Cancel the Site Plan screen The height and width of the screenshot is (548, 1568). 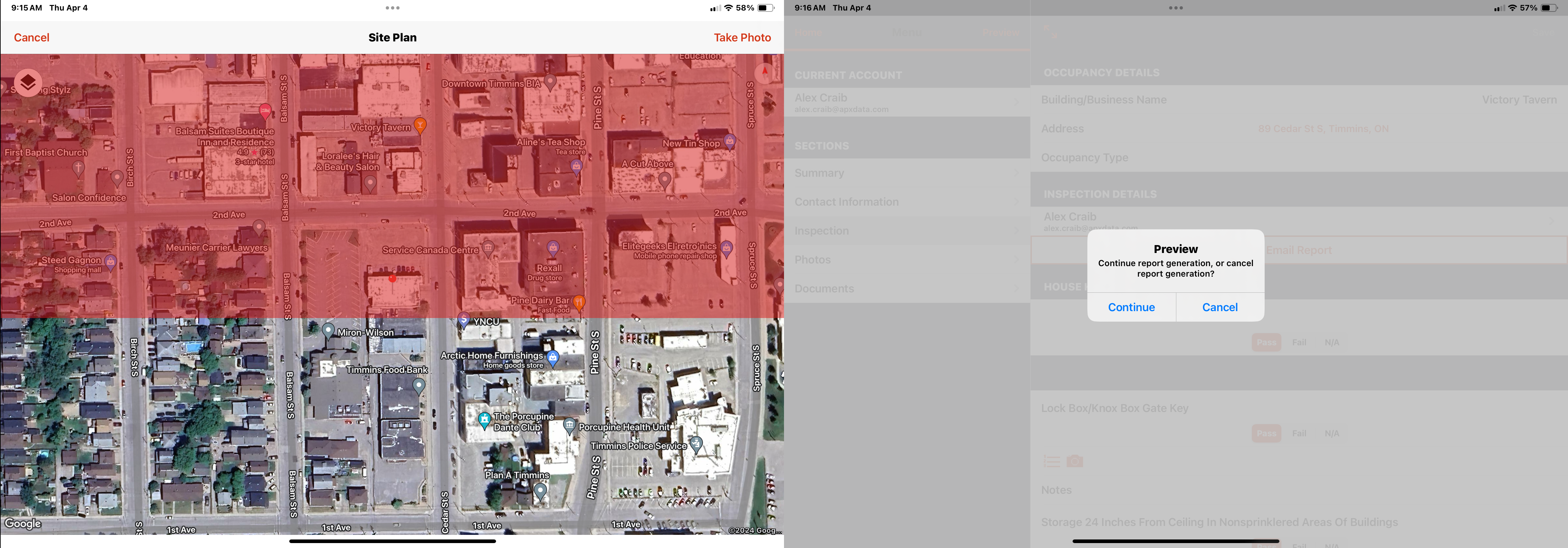tap(32, 37)
